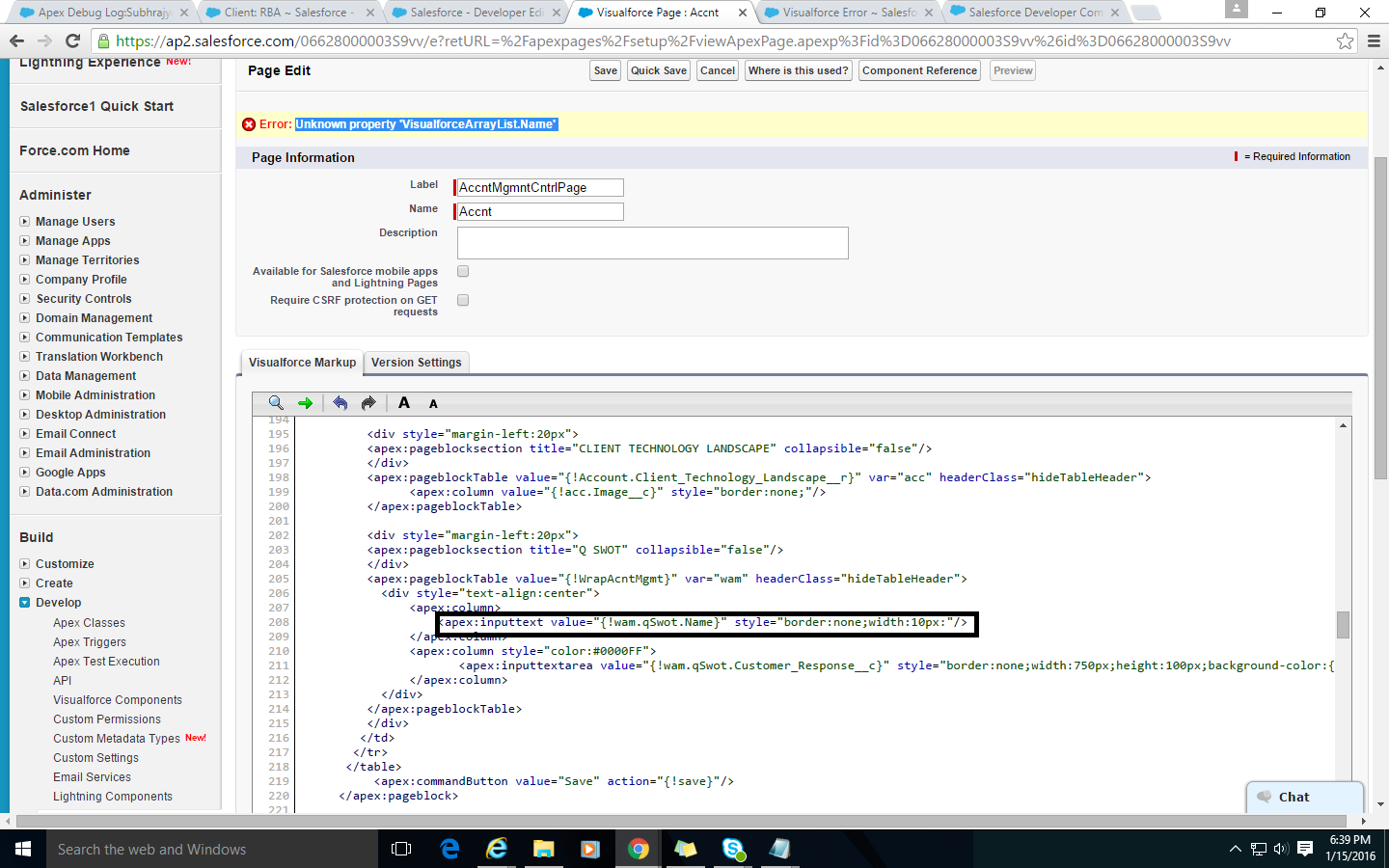Screen dimensions: 1389x868
Task: Collapse the Develop section in the sidebar
Action: pyautogui.click(x=25, y=603)
